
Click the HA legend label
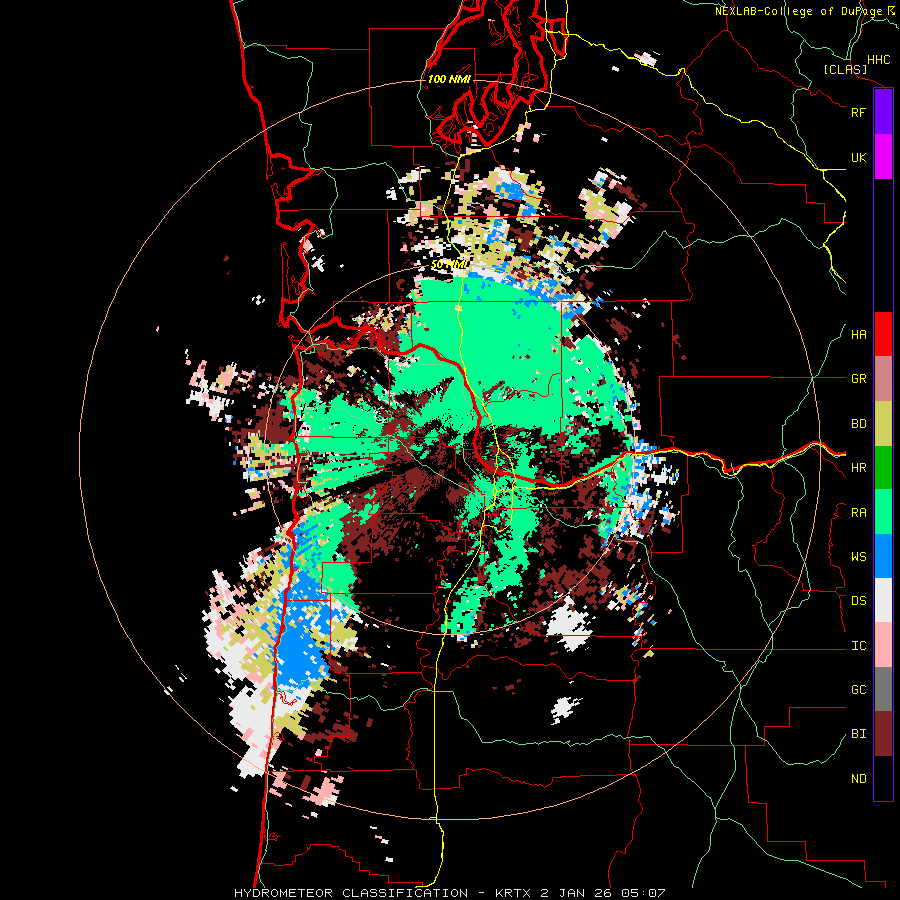pos(858,335)
